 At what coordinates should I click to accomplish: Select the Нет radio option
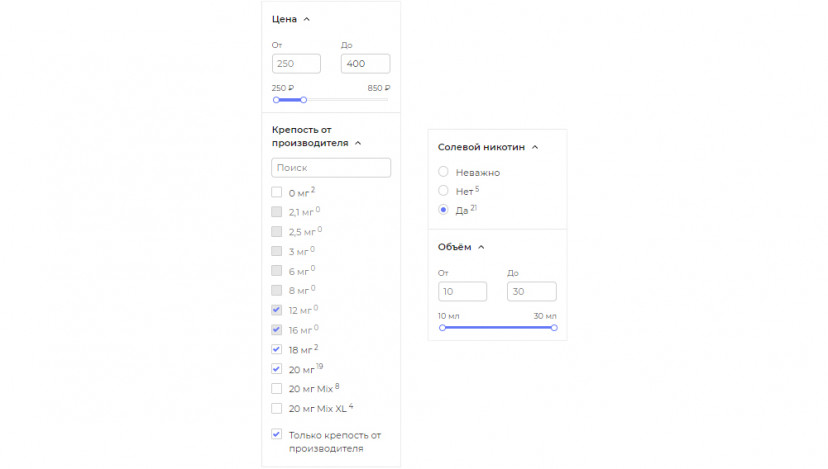(443, 191)
